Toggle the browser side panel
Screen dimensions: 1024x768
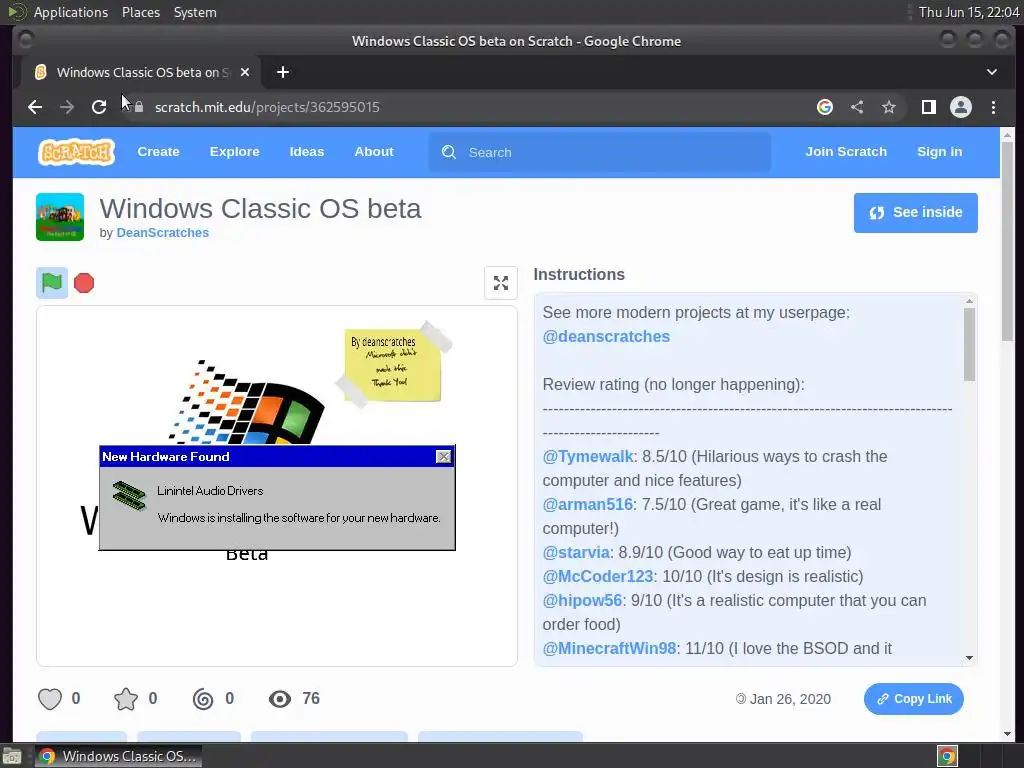coord(929,107)
